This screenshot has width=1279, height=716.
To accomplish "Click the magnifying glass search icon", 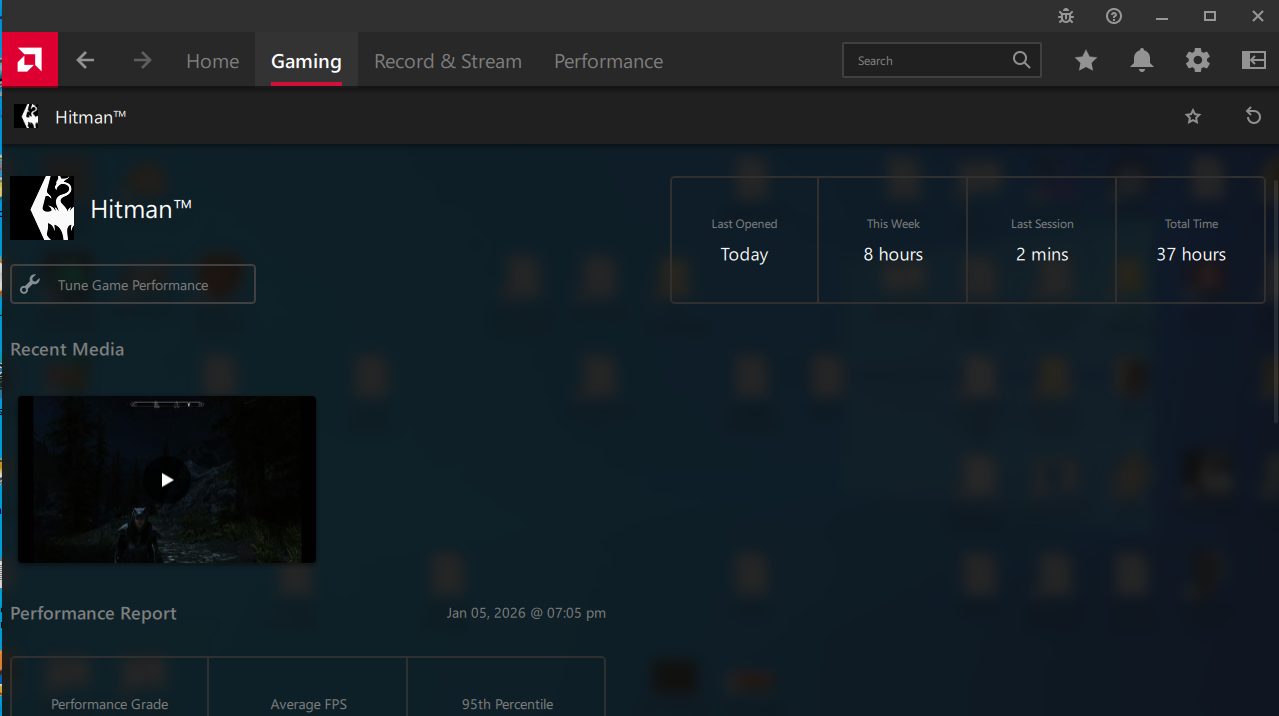I will click(x=1021, y=60).
